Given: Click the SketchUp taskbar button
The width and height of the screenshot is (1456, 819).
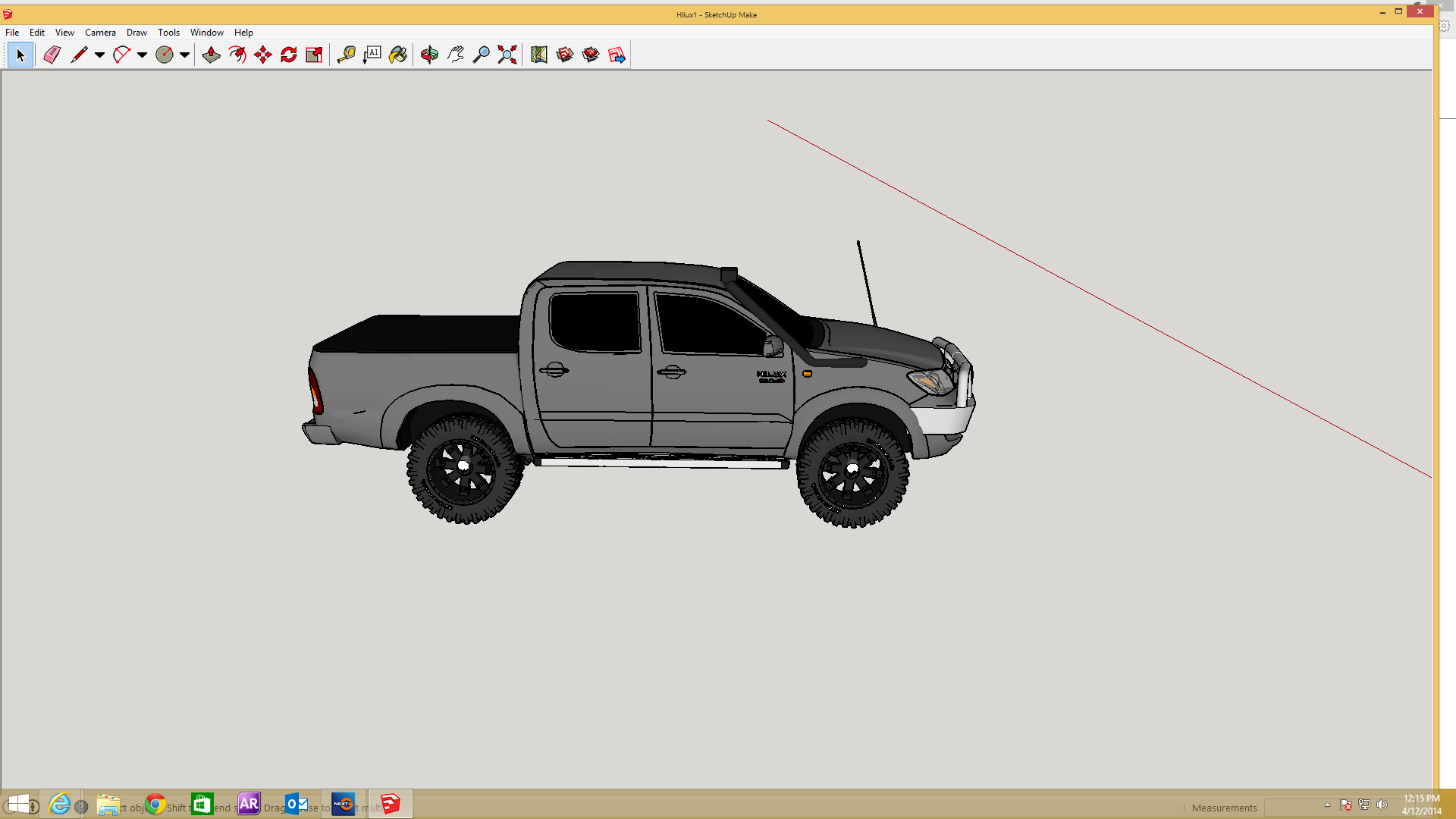Looking at the screenshot, I should [391, 804].
